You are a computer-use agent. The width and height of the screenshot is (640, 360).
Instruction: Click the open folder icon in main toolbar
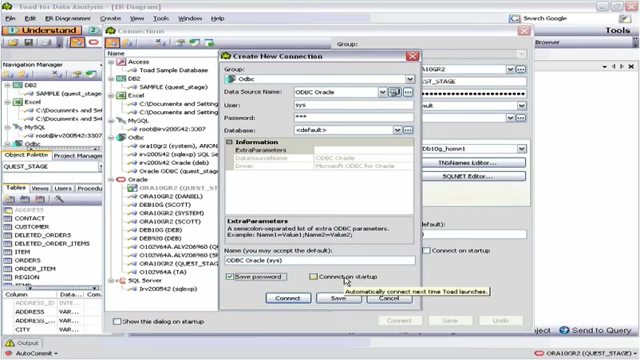tap(13, 42)
